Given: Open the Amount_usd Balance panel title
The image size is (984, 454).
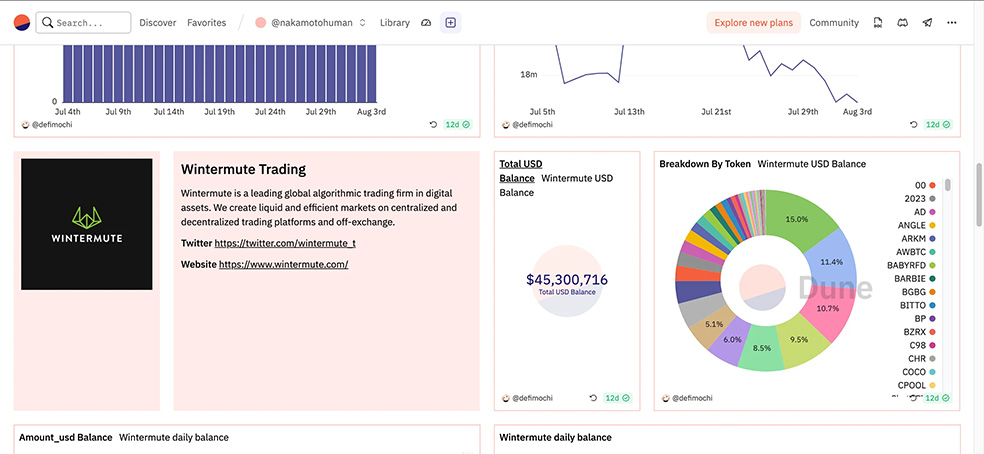Looking at the screenshot, I should pos(66,437).
